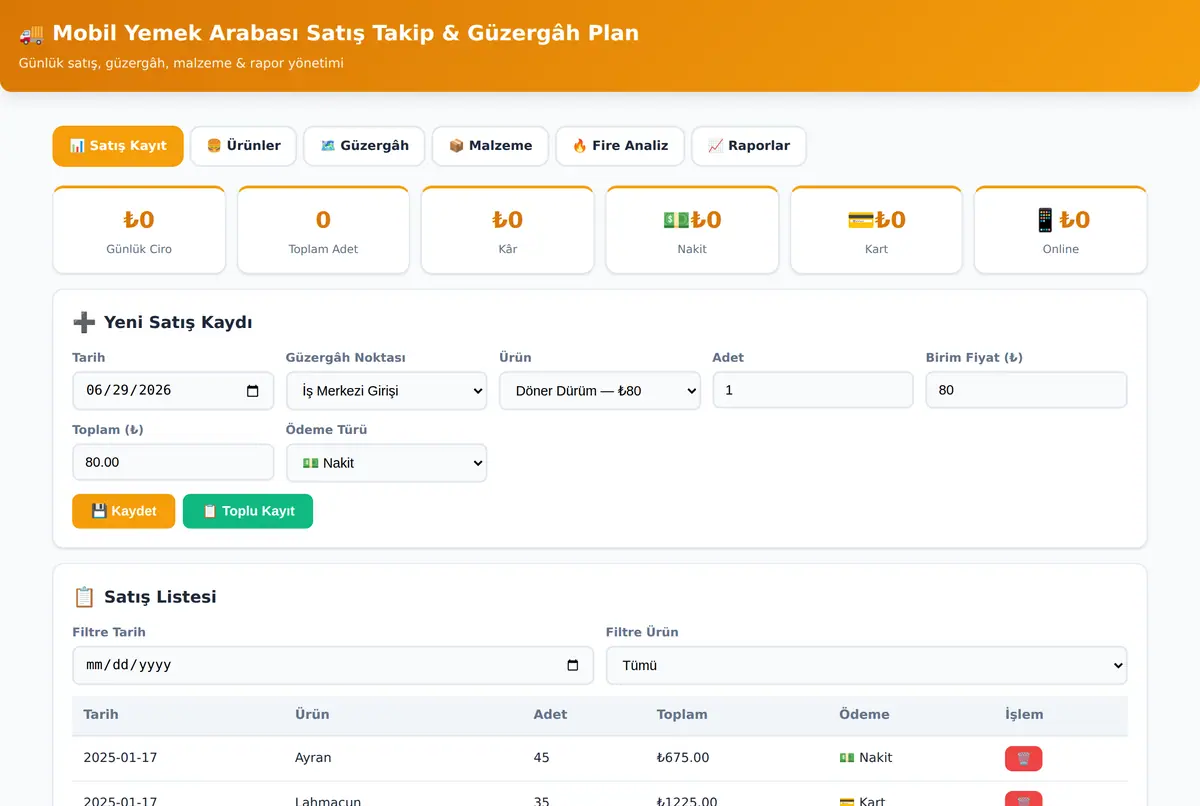Expand the Ürün dropdown showing Döner Dürüm
This screenshot has width=1200, height=806.
(x=600, y=391)
